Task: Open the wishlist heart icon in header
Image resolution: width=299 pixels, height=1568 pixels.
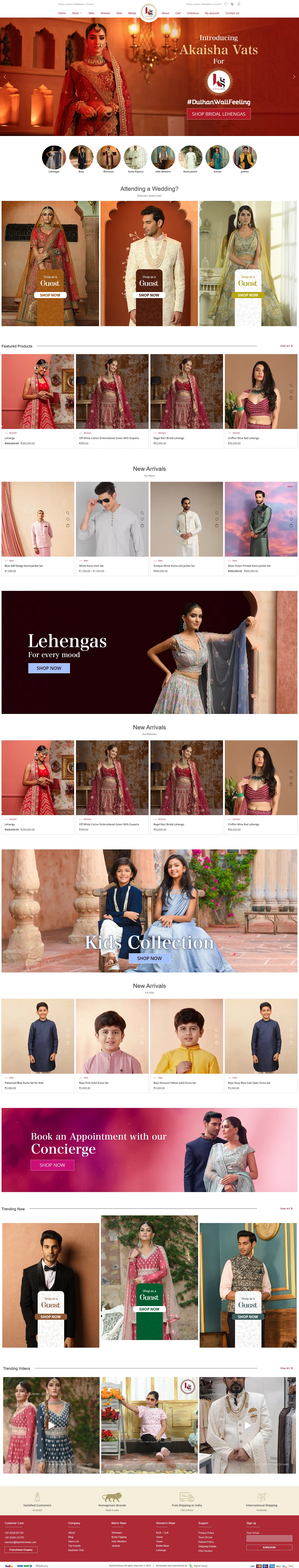Action: click(225, 4)
